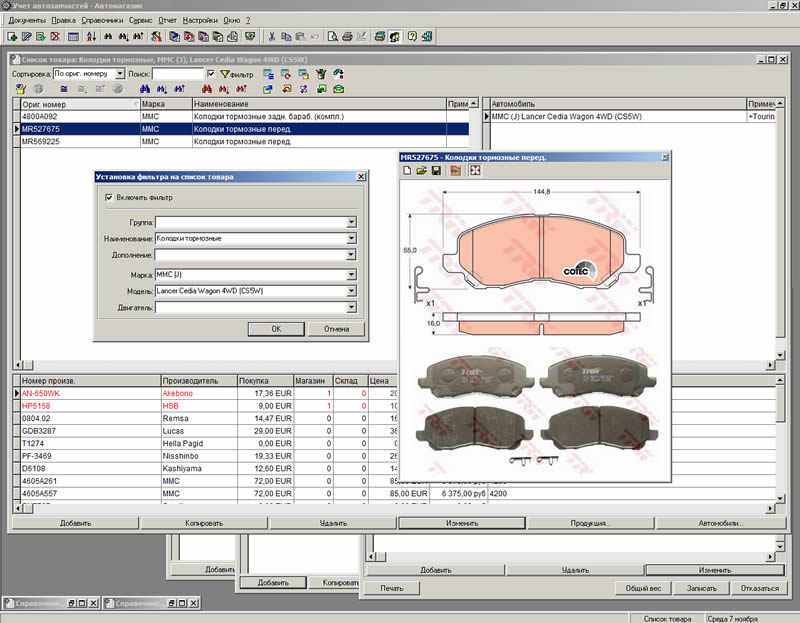Click the Поиск search input field

(178, 74)
